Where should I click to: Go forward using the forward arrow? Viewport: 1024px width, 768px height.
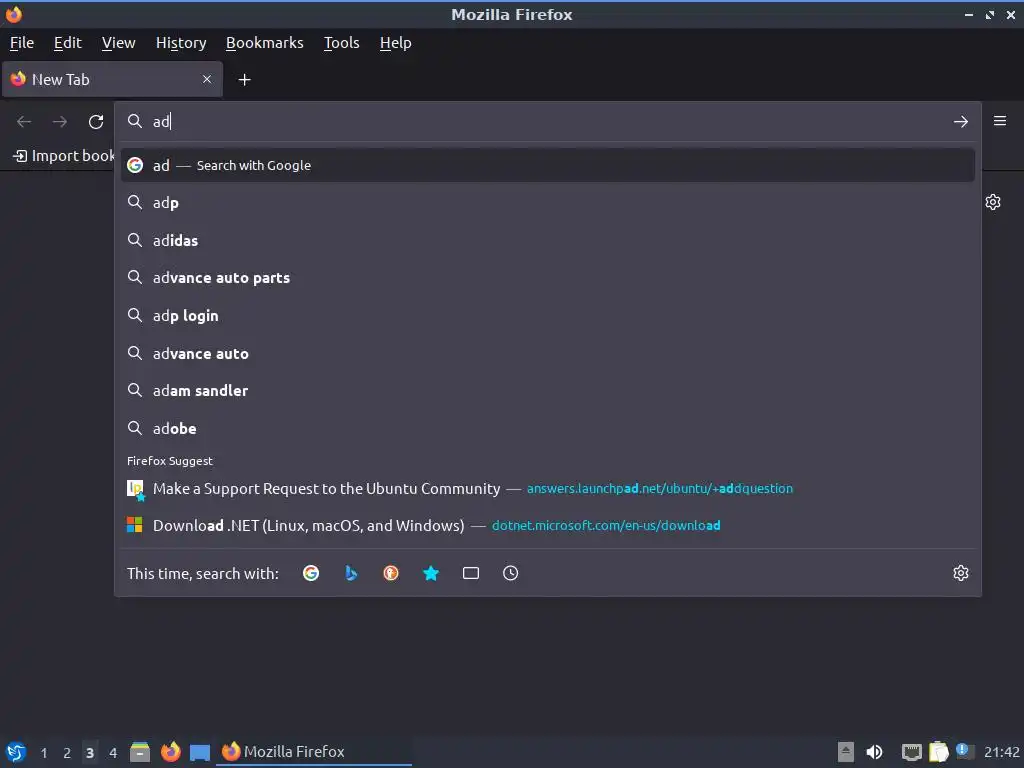coord(60,121)
